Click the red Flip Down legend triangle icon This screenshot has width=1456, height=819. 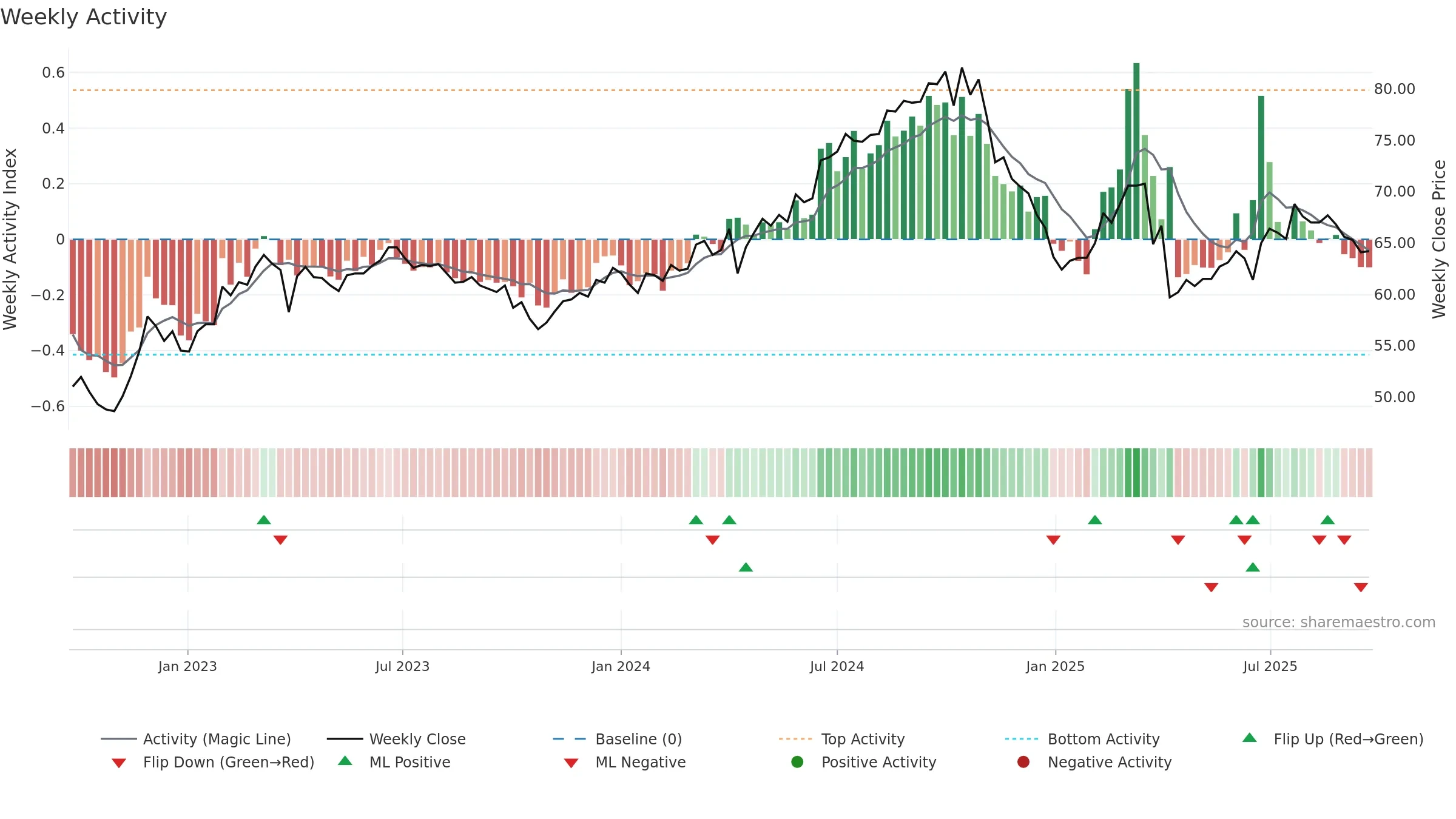119,763
